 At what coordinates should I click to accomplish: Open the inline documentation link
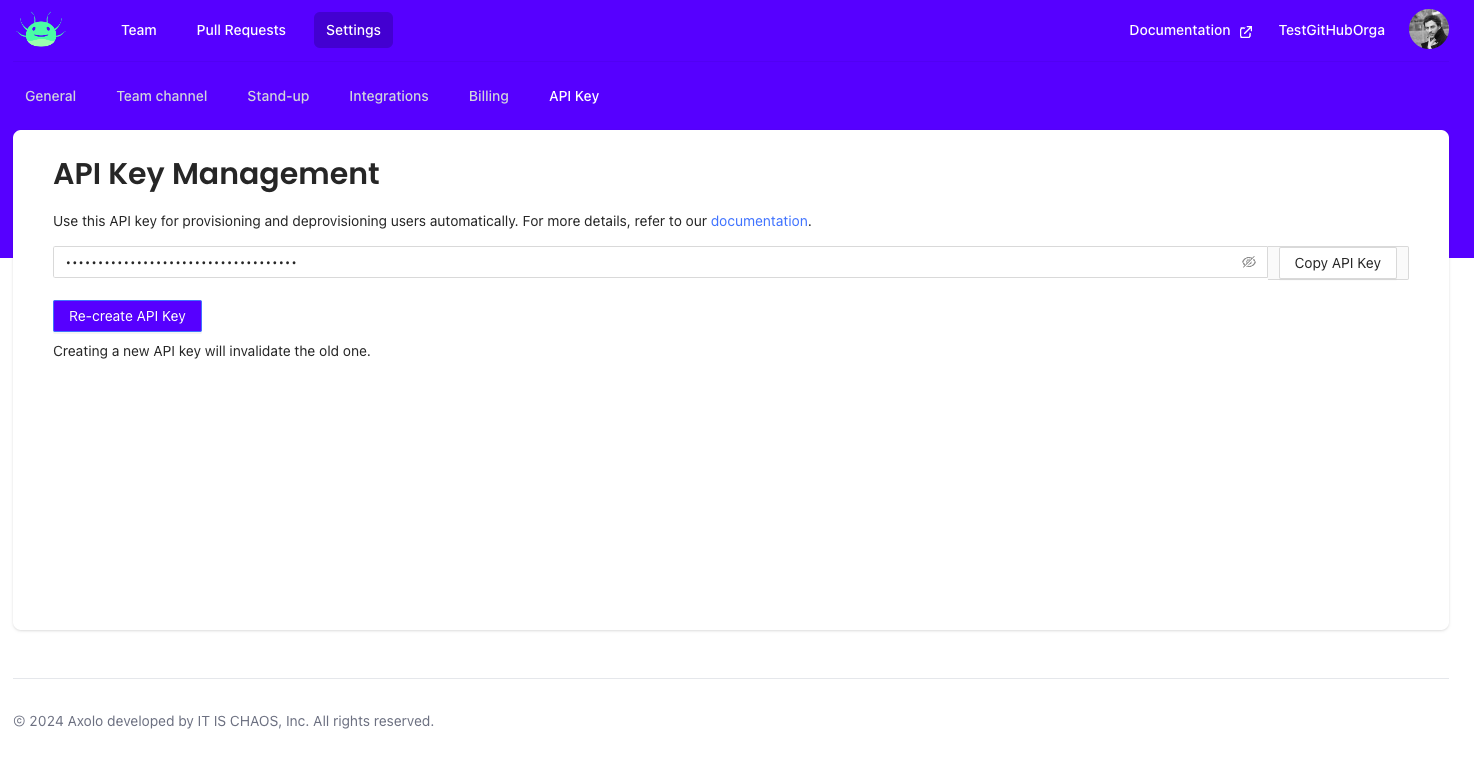tap(758, 221)
